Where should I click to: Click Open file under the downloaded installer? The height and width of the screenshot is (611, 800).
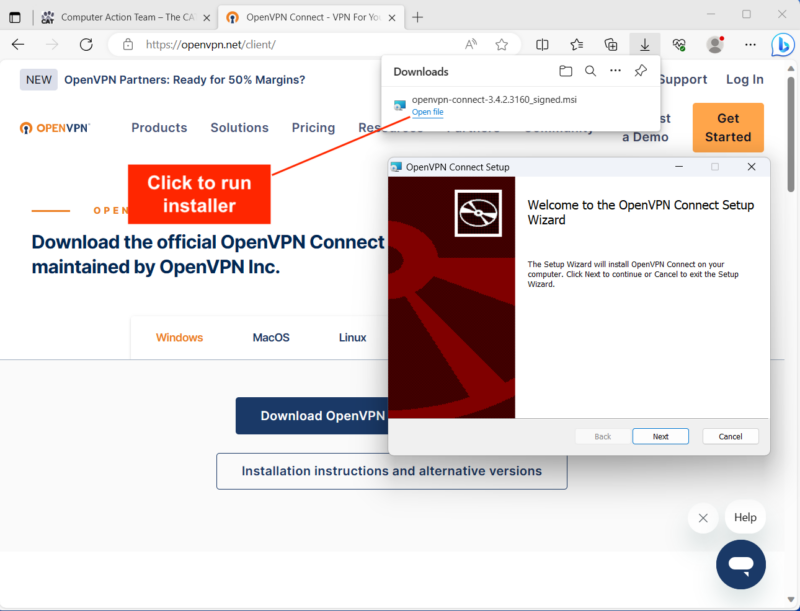coord(427,112)
